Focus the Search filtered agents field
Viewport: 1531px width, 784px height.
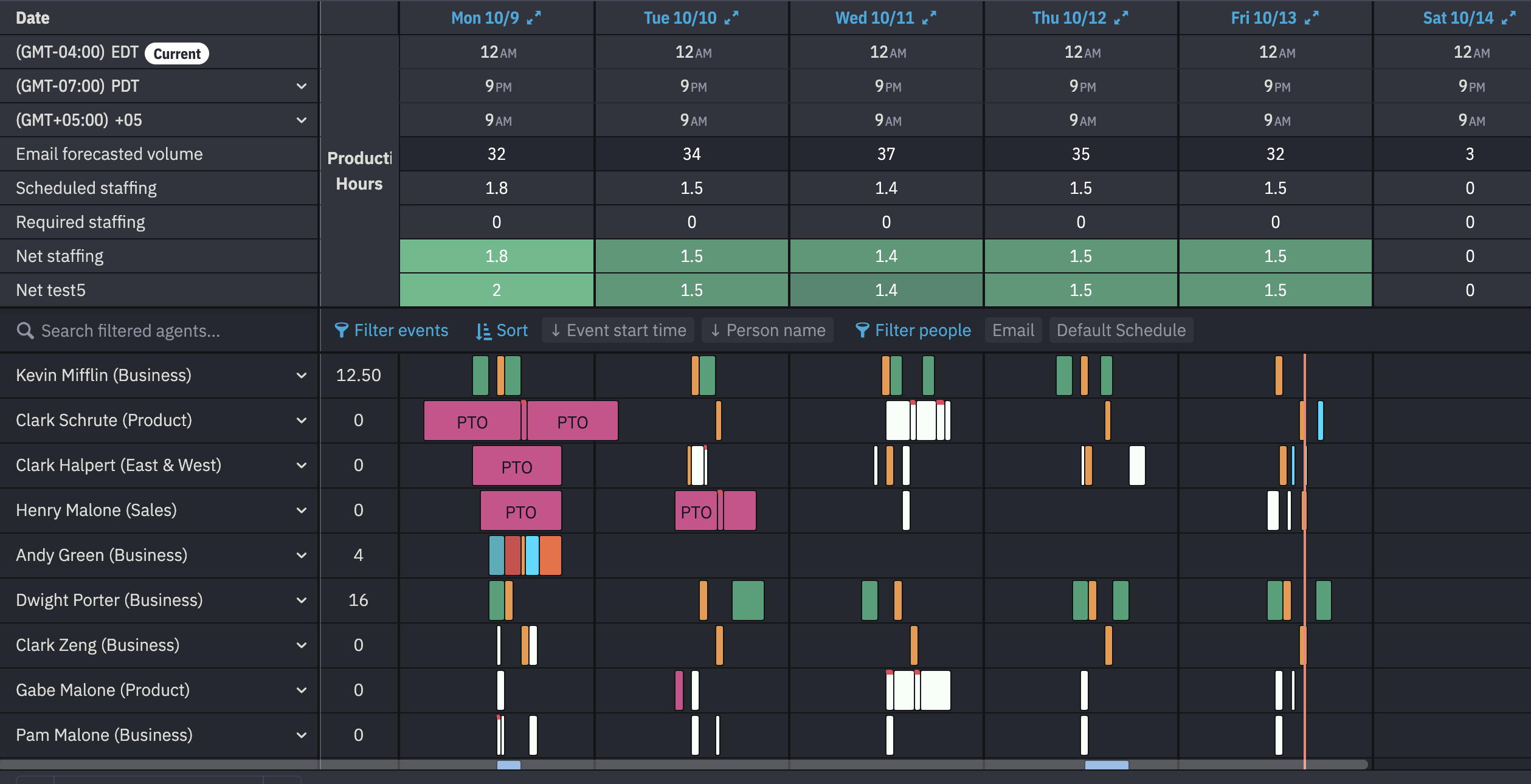point(131,331)
